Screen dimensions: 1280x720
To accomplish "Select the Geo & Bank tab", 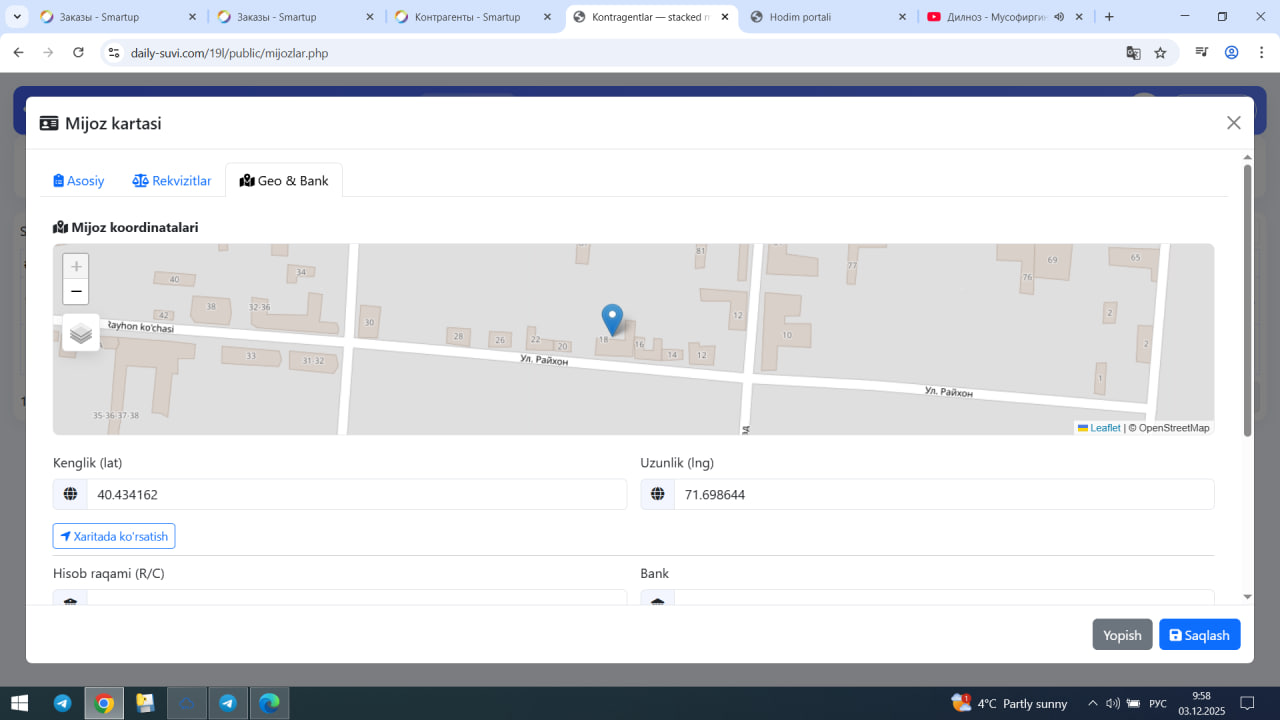I will pos(284,181).
